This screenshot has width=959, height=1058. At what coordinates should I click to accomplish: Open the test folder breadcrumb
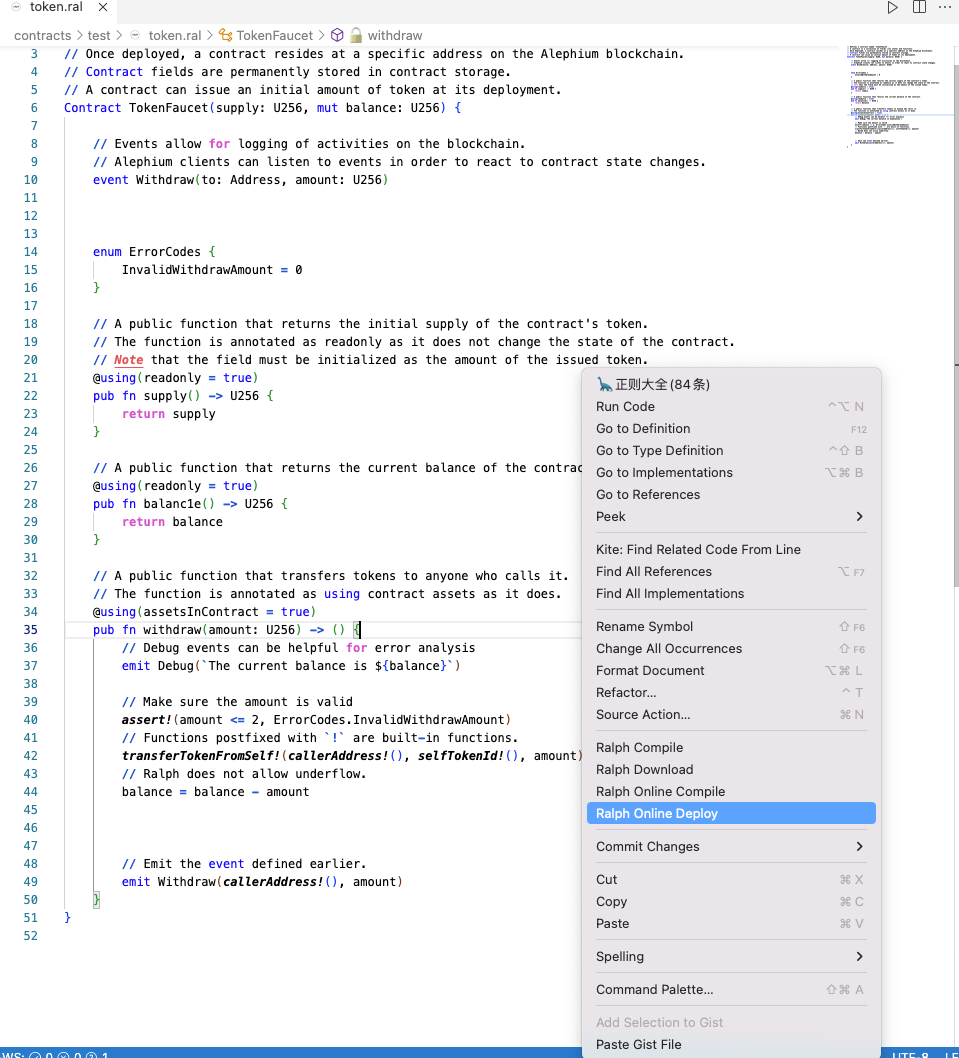click(x=99, y=35)
